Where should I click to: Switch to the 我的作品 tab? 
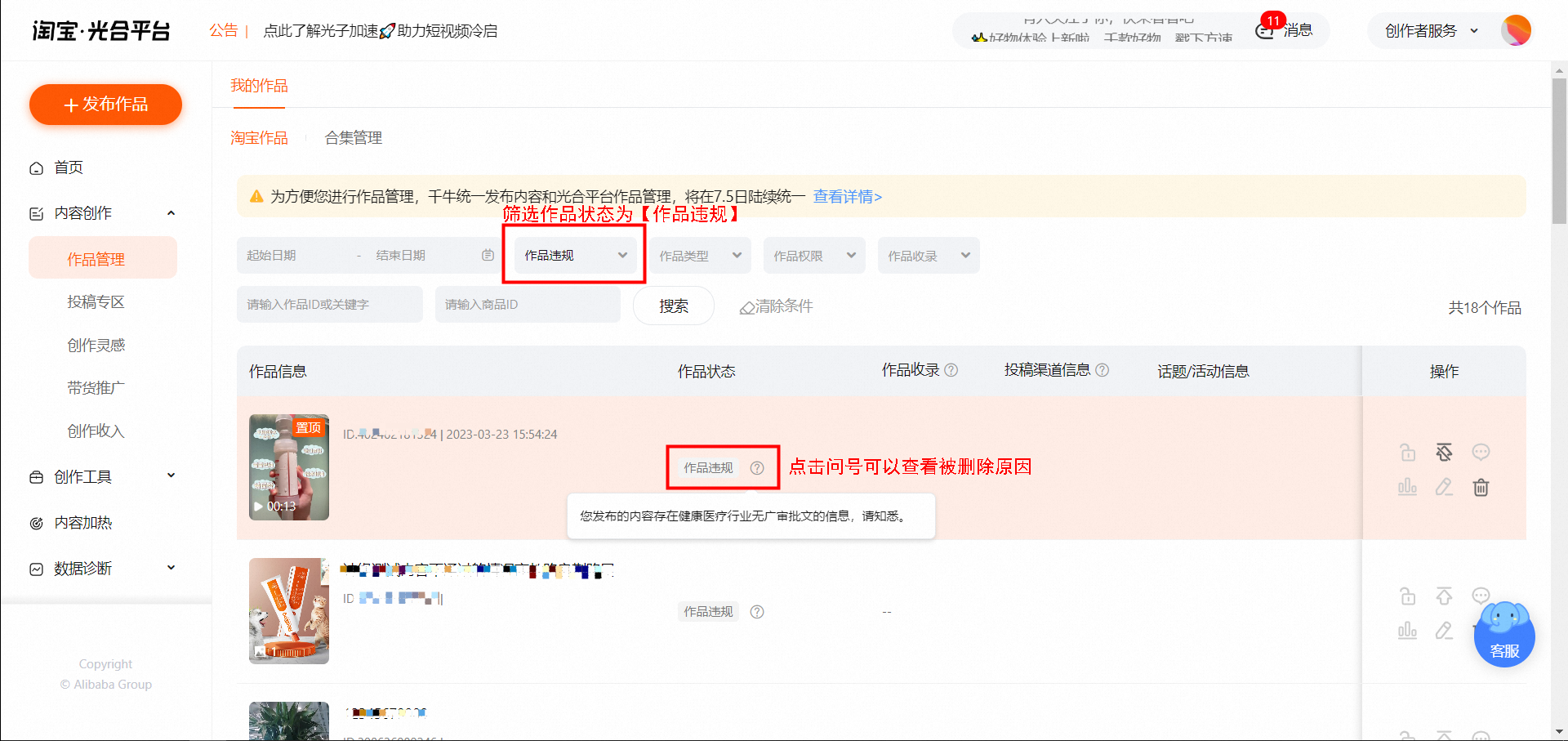point(259,86)
